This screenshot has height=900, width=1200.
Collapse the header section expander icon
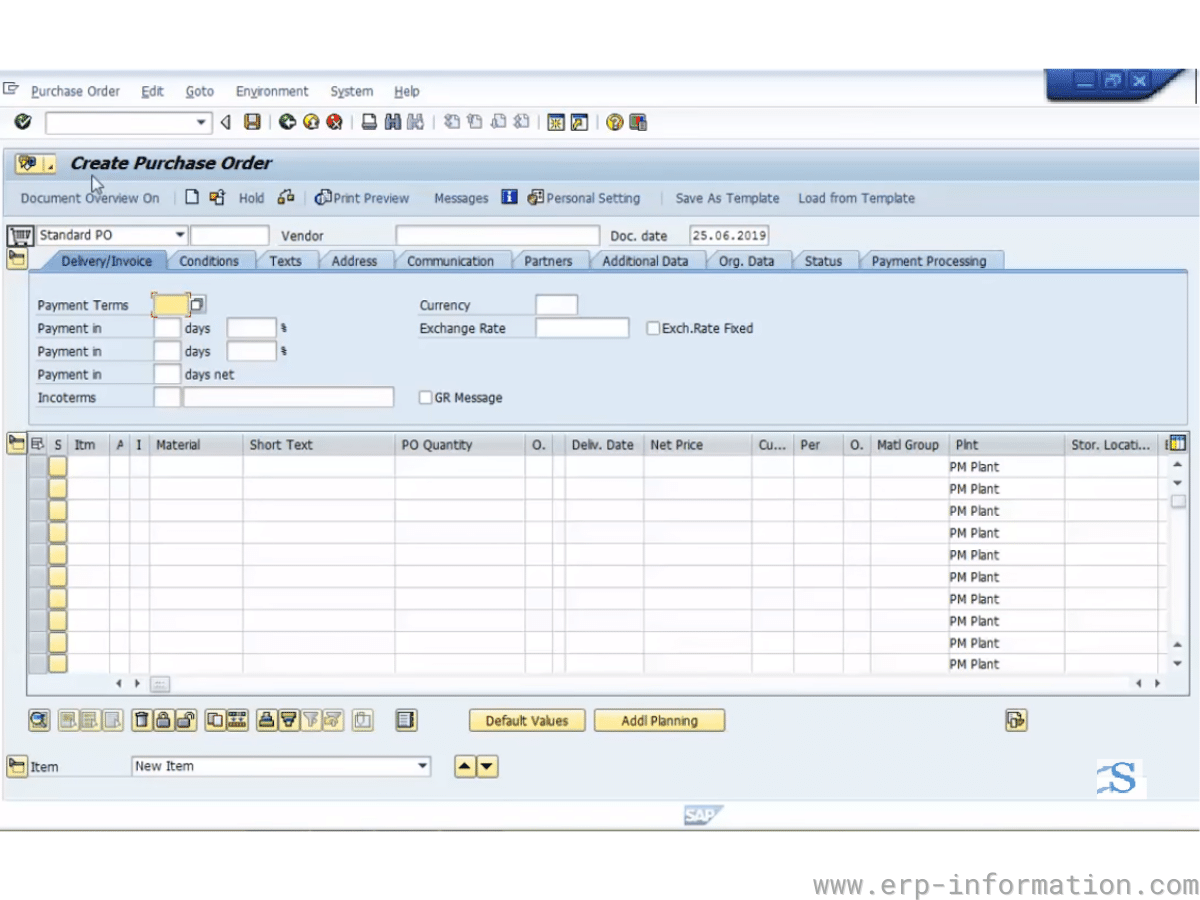17,260
